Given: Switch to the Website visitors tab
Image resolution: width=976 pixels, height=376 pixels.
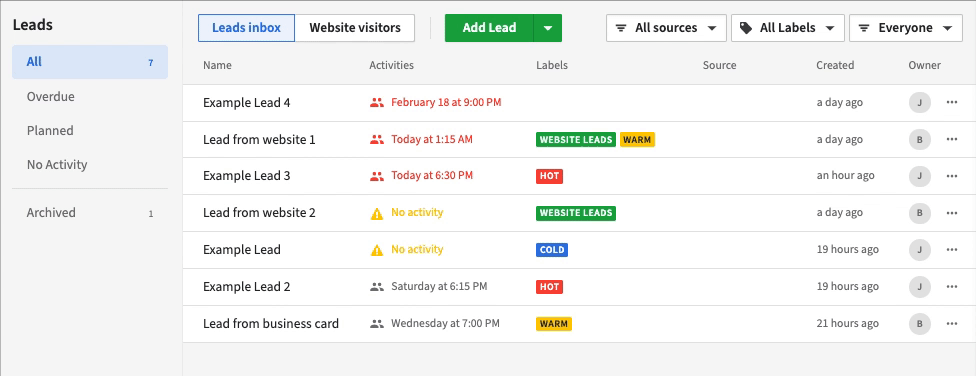Looking at the screenshot, I should [x=355, y=28].
